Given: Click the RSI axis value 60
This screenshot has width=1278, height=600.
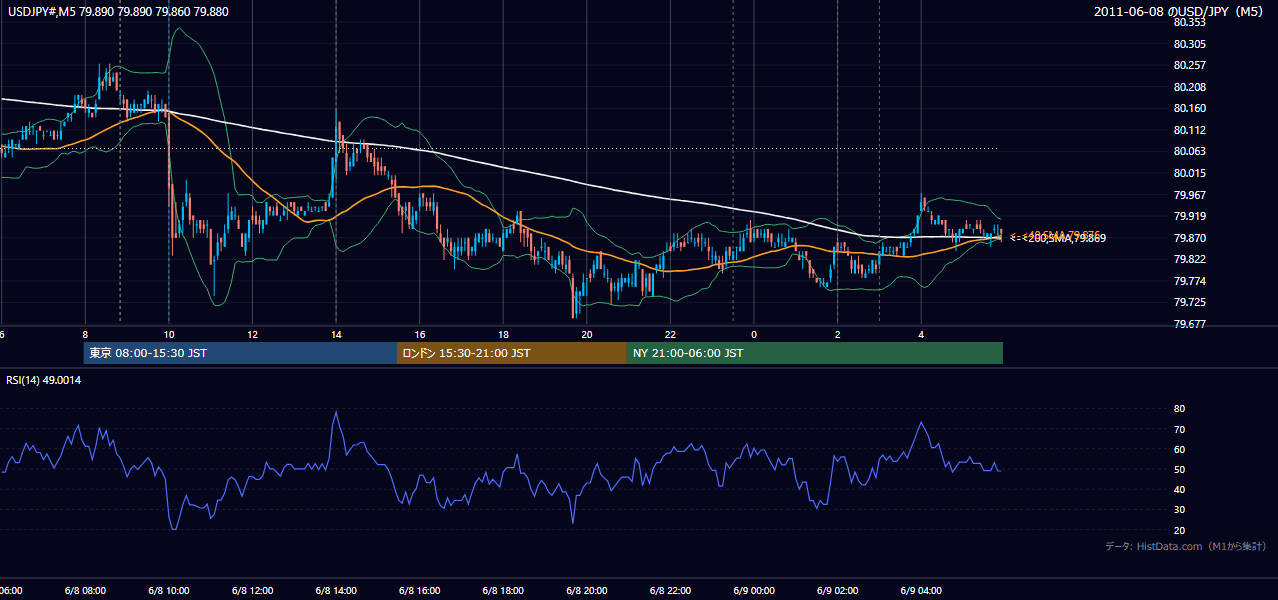Looking at the screenshot, I should click(x=1179, y=449).
